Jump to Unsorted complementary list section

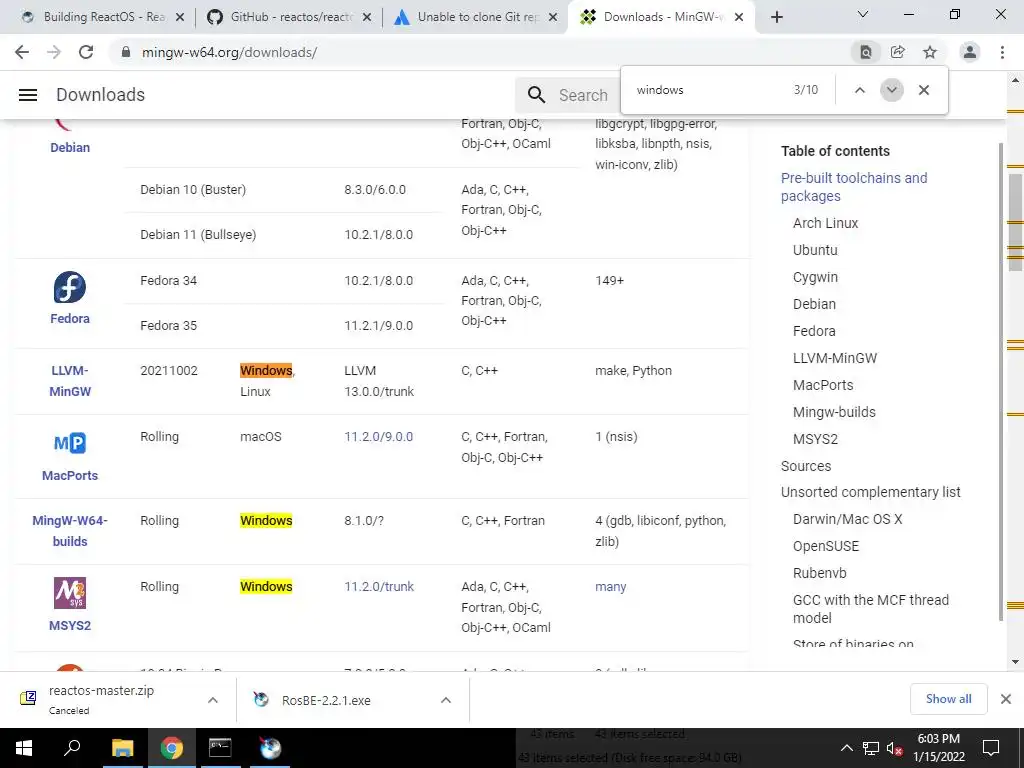(871, 492)
